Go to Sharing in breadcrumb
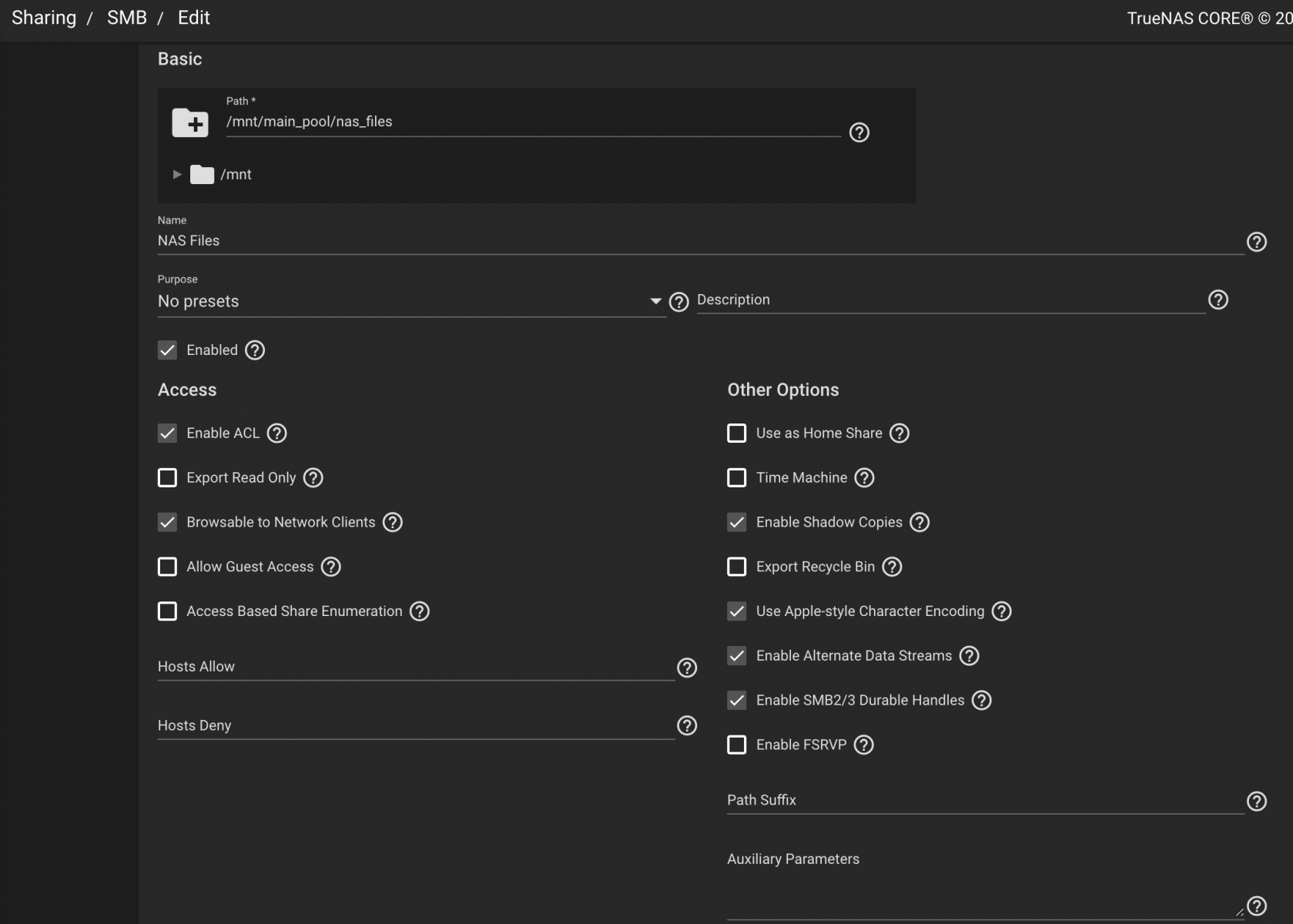 (x=44, y=18)
